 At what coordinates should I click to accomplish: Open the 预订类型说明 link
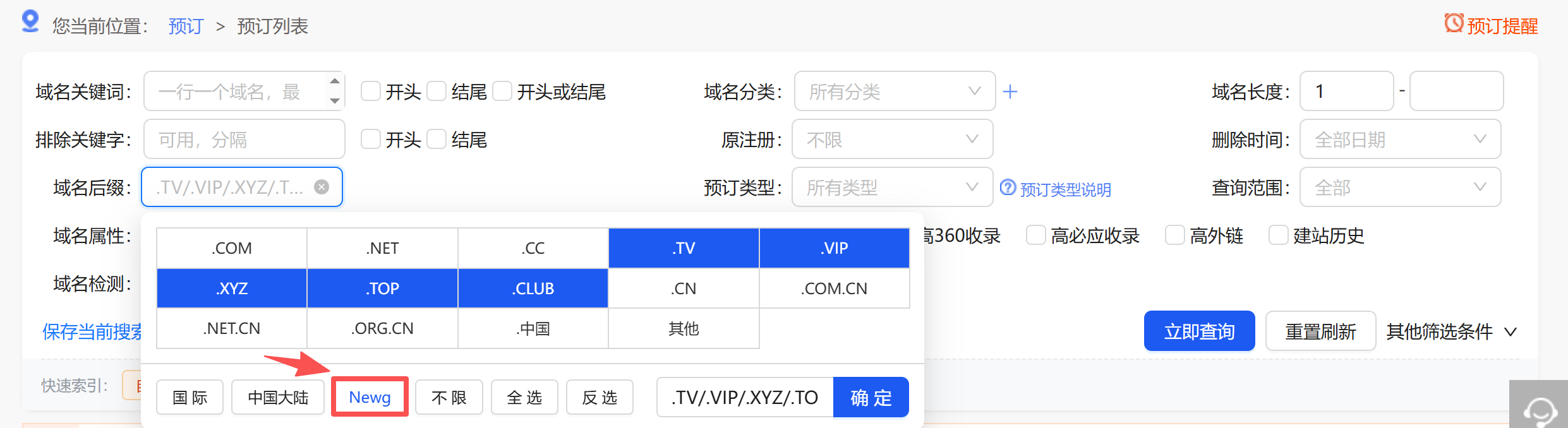(x=1065, y=189)
